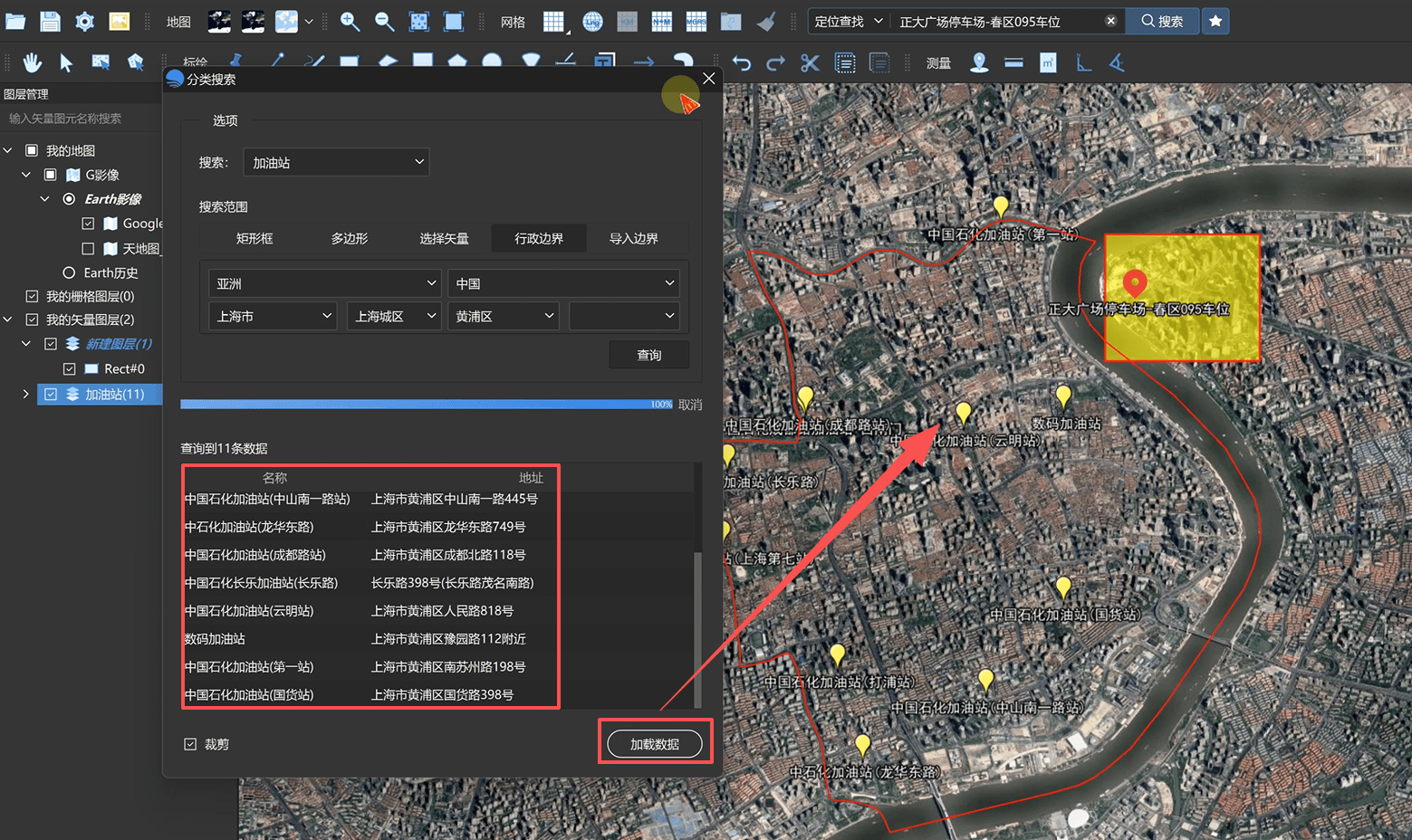The width and height of the screenshot is (1412, 840).
Task: Click the star favorites button
Action: coord(1215,21)
